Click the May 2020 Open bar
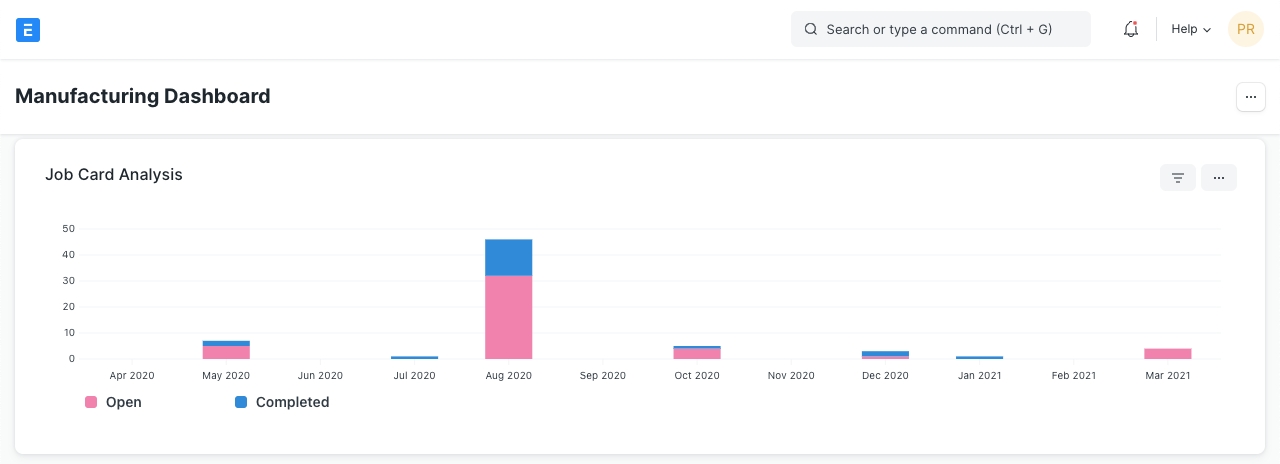Screen dimensions: 1280x464 tap(226, 352)
